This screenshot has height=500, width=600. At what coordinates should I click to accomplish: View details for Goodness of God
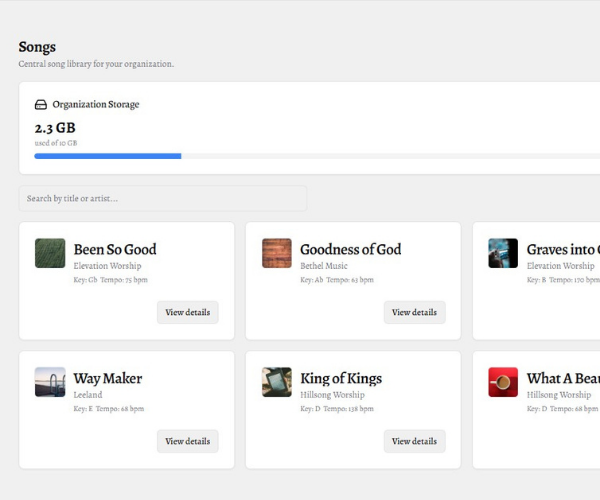pyautogui.click(x=414, y=312)
